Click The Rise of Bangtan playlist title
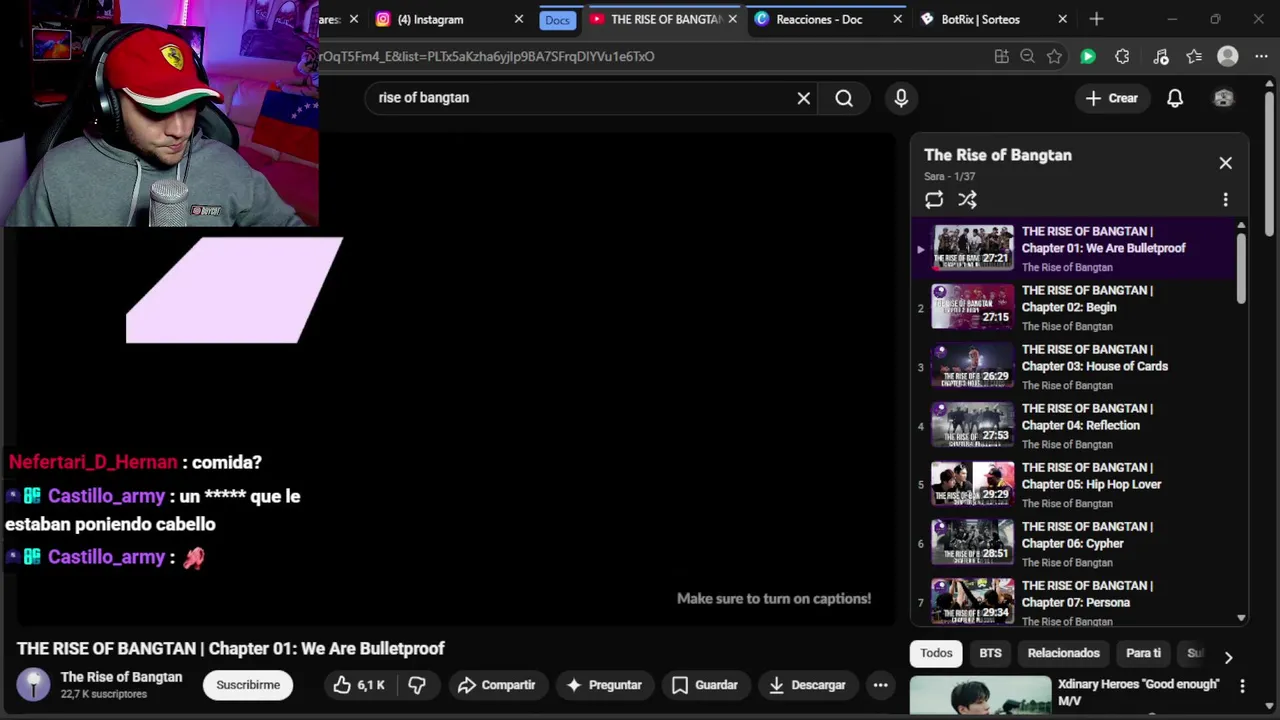1280x720 pixels. click(x=998, y=155)
